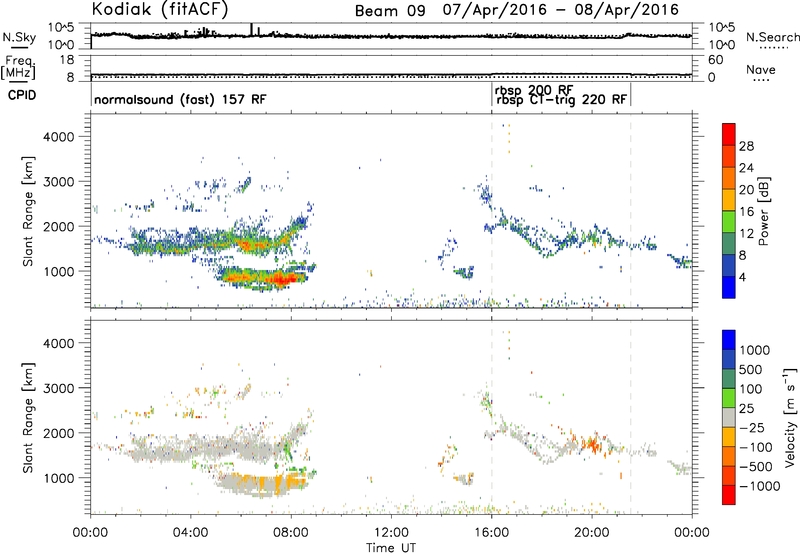Viewport: 800px width, 554px height.
Task: Click the 1000 velocity colorbar tick
Action: pos(755,350)
